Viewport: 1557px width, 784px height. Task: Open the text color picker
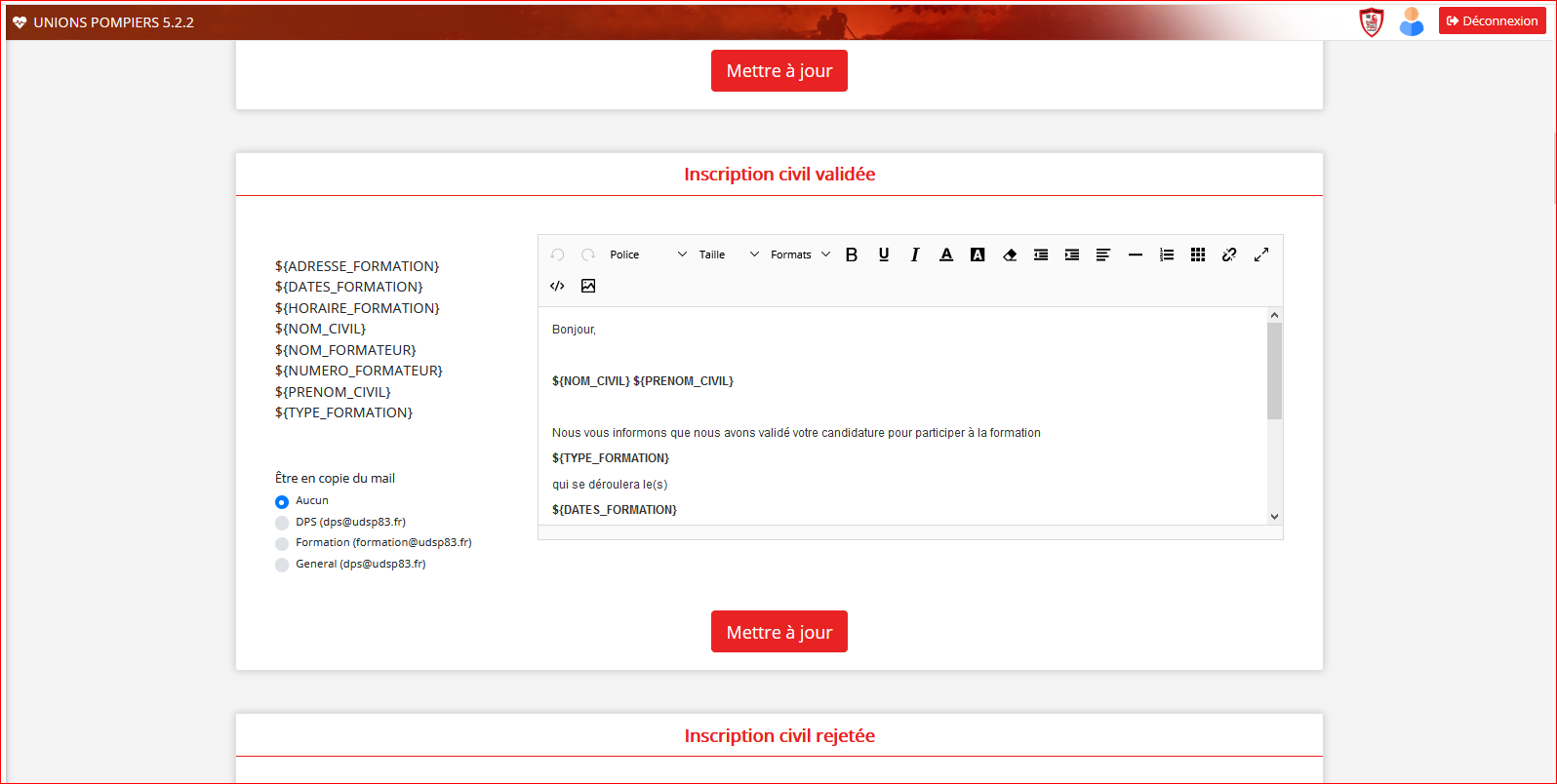(x=946, y=255)
